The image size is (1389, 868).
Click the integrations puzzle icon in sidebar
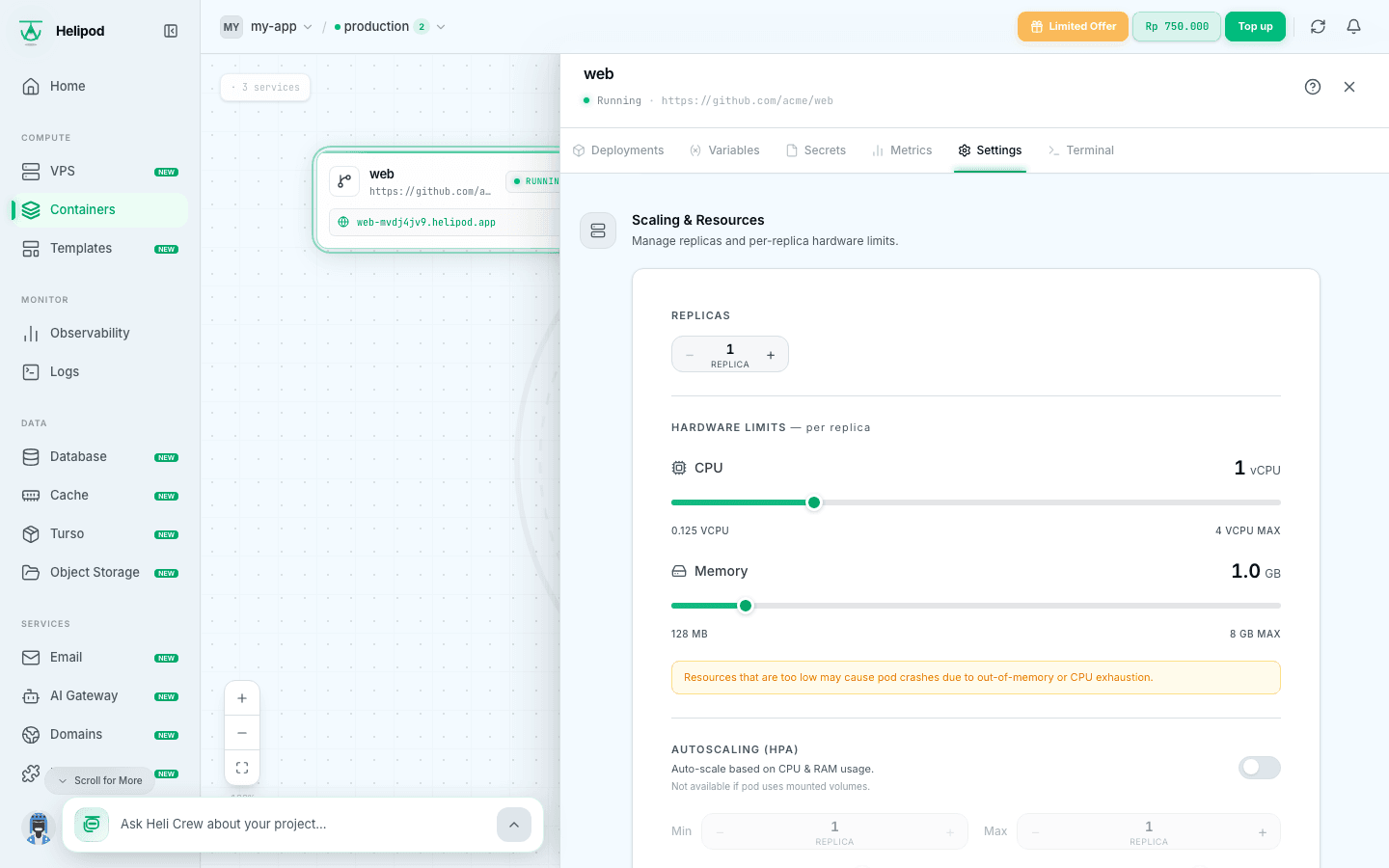[x=31, y=773]
